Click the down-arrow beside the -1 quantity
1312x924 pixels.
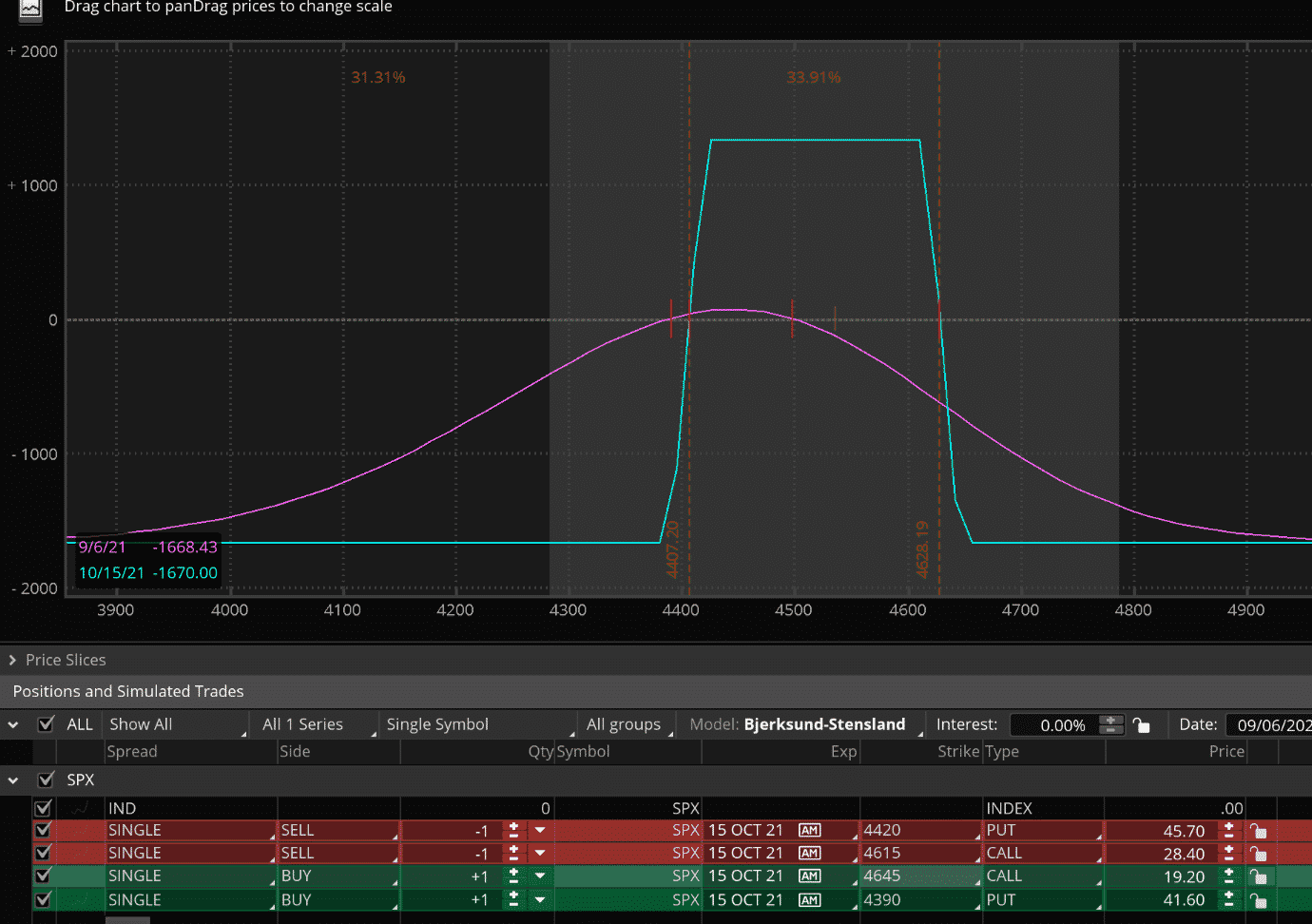[x=539, y=830]
